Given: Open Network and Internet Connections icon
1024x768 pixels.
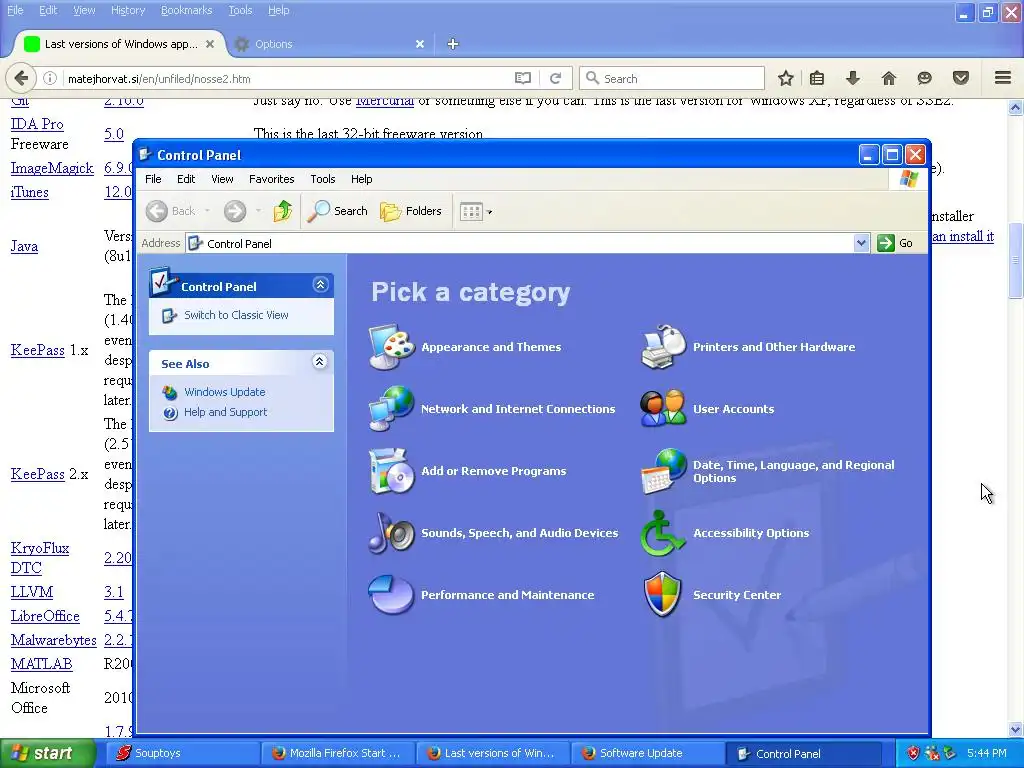Looking at the screenshot, I should pos(391,409).
